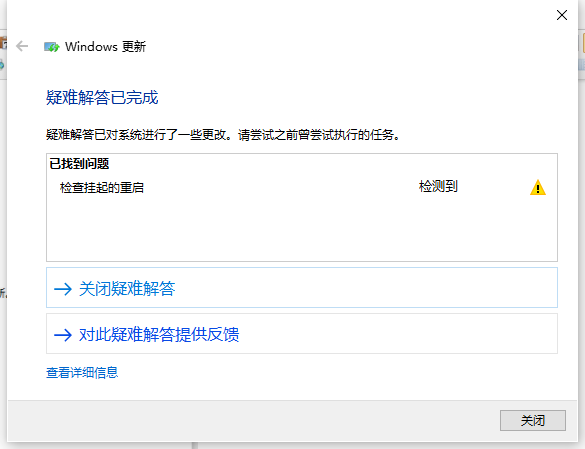Viewport: 585px width, 449px height.
Task: Click the Windows 更新 title text
Action: coord(105,47)
